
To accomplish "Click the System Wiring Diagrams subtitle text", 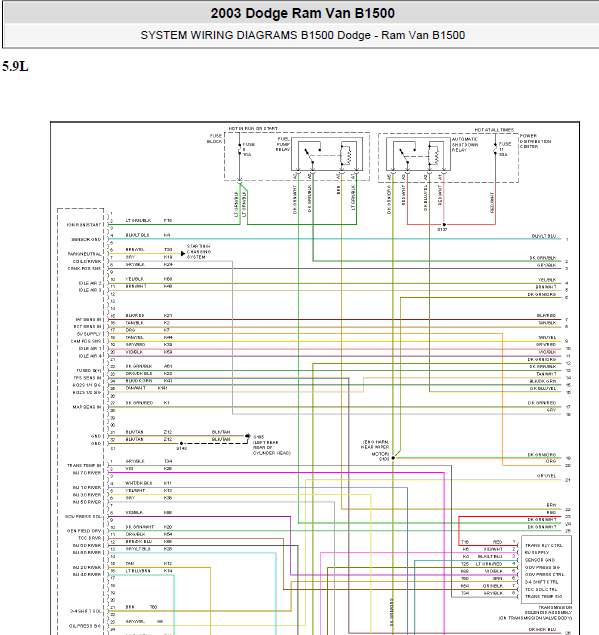I will [303, 35].
